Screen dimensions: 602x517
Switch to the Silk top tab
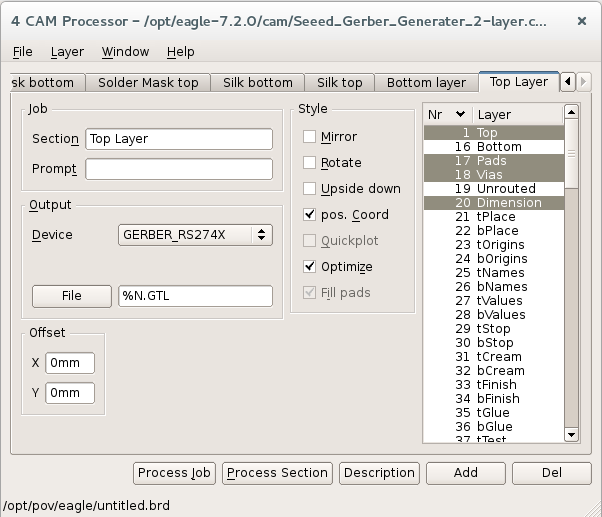coord(339,83)
